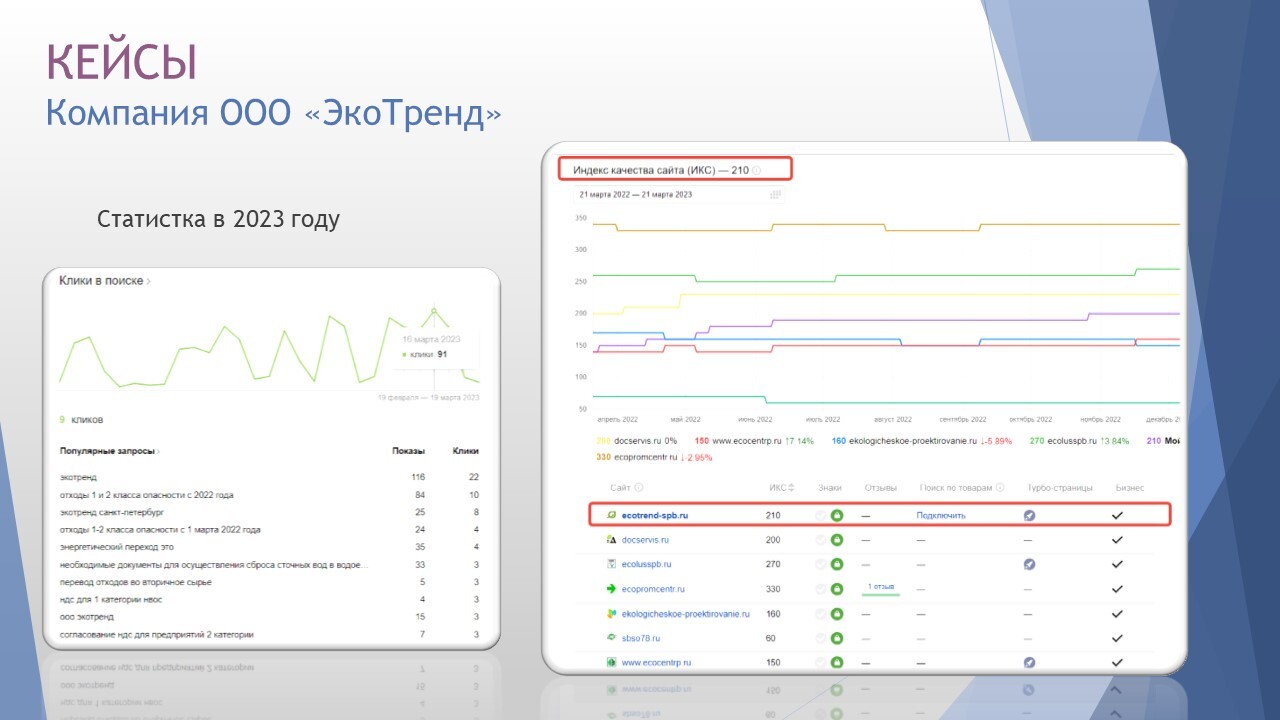The height and width of the screenshot is (720, 1280).
Task: Click the turbo-pages rocket icon for ecotrend-spb.ru
Action: click(x=1029, y=515)
